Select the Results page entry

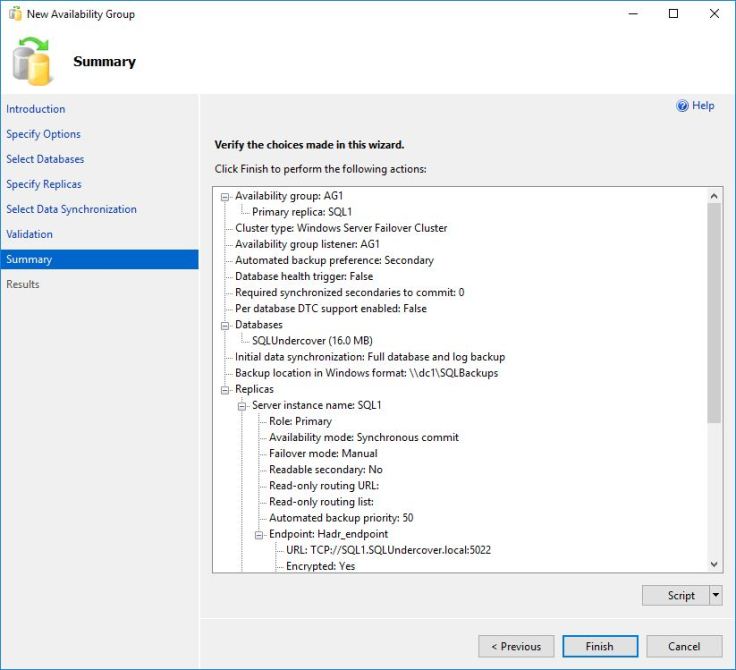23,284
